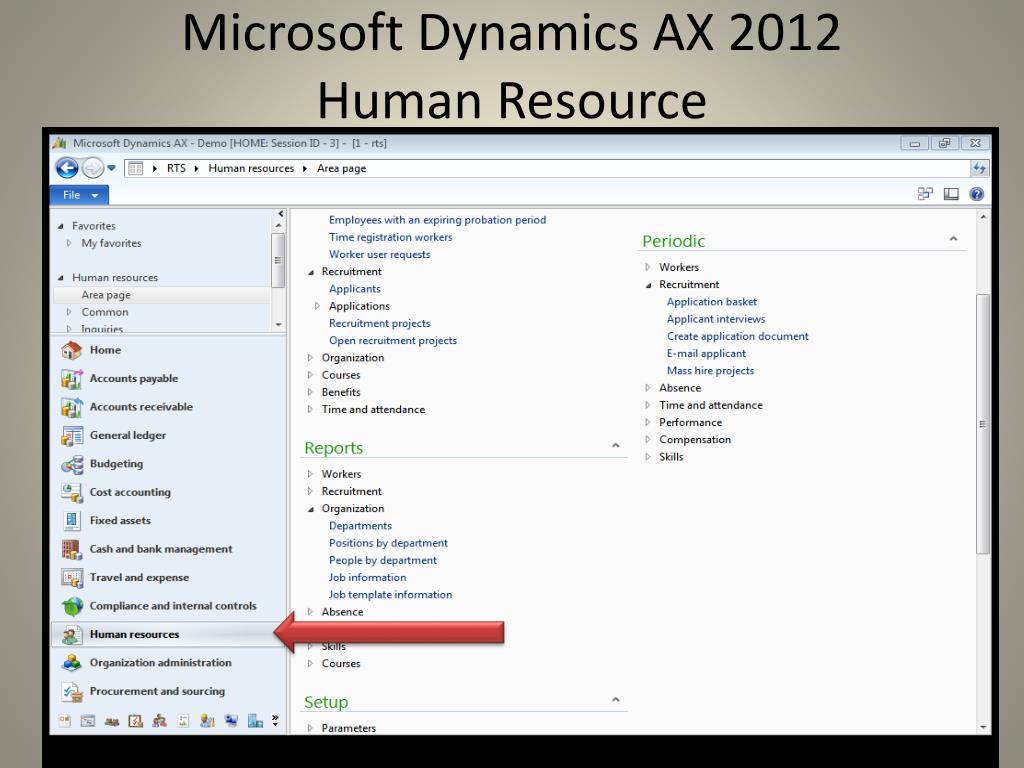Open Help via the blue question mark

click(977, 194)
